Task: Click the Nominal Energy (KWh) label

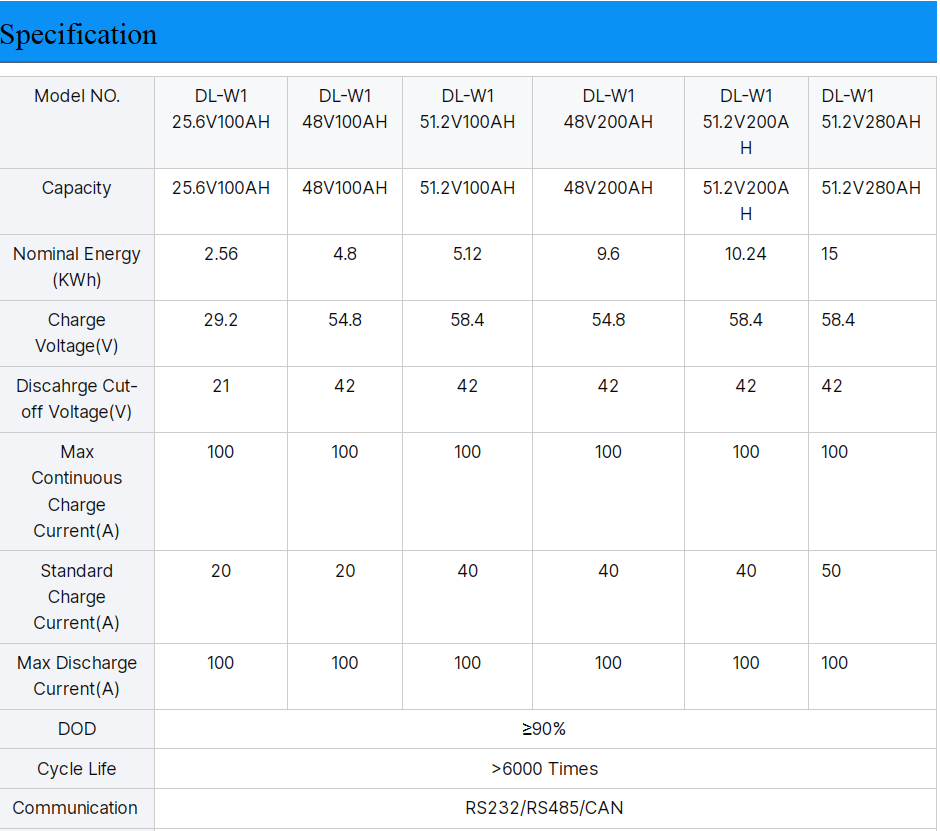Action: [x=77, y=267]
